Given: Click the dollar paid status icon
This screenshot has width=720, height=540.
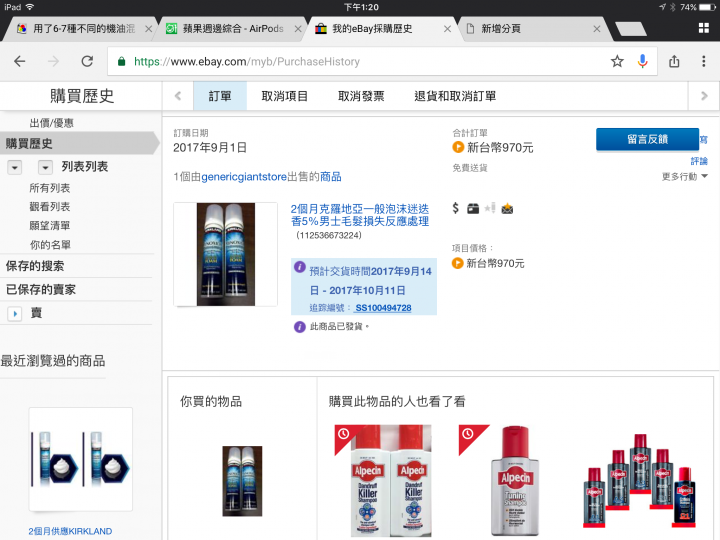Looking at the screenshot, I should [x=456, y=208].
